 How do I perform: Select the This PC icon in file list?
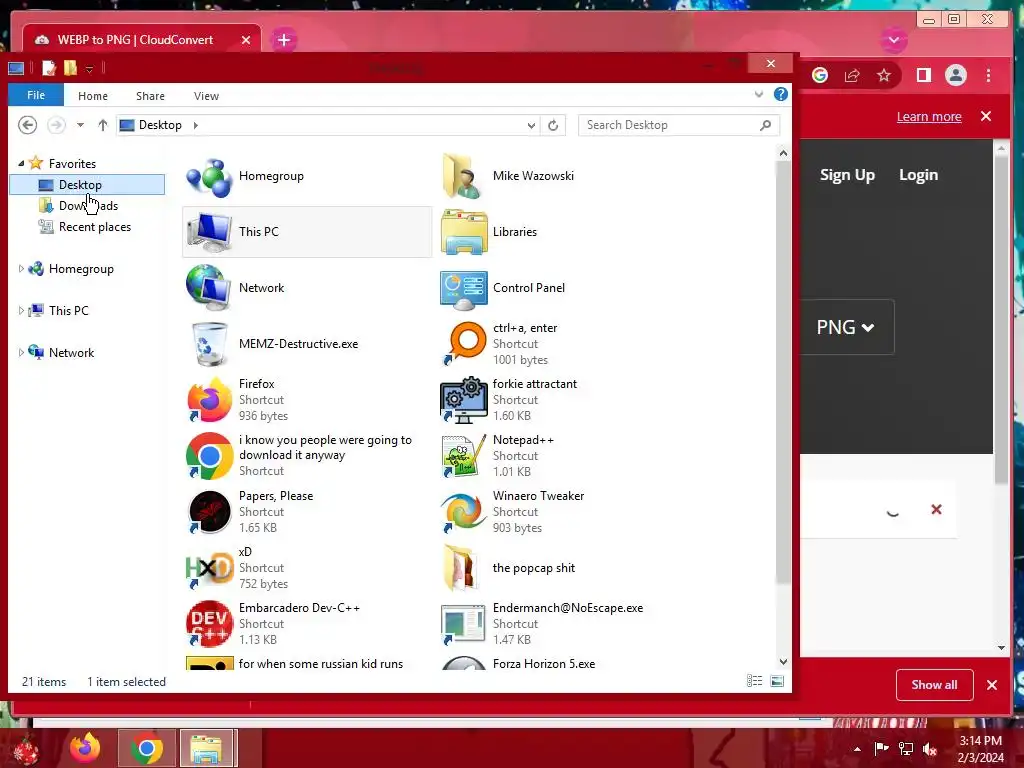pyautogui.click(x=209, y=232)
